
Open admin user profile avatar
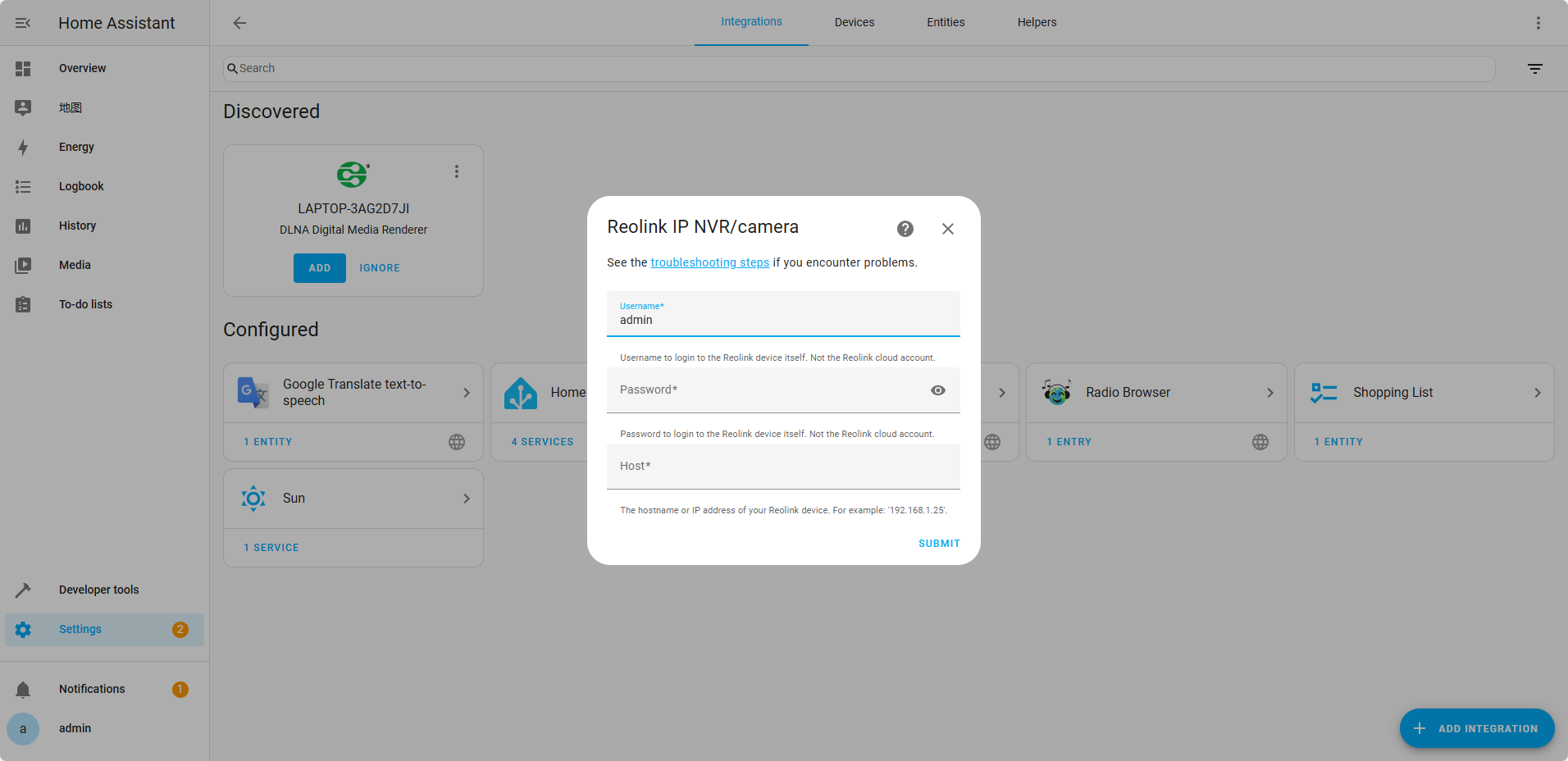click(x=23, y=729)
